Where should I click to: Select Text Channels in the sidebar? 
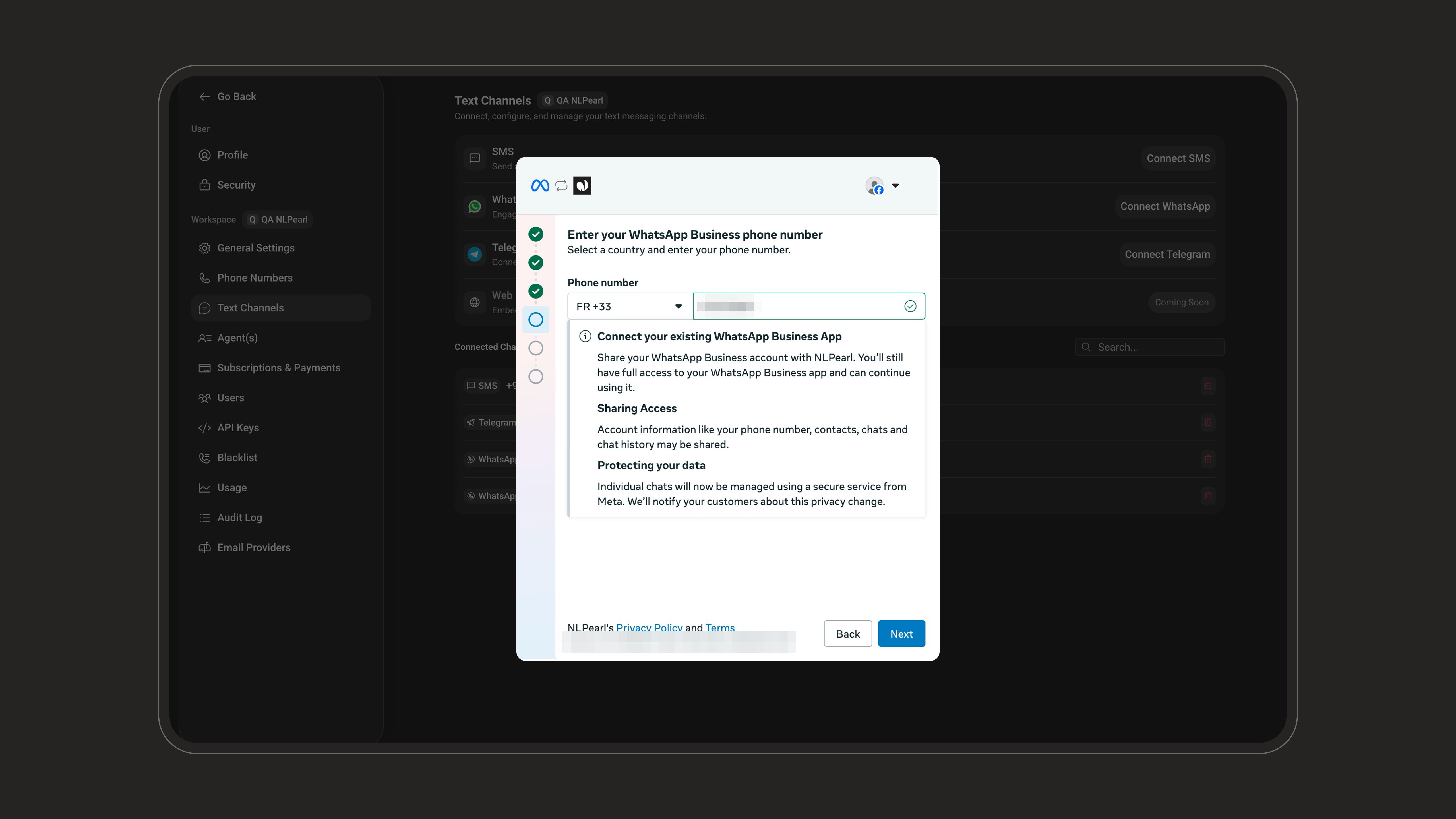(280, 307)
